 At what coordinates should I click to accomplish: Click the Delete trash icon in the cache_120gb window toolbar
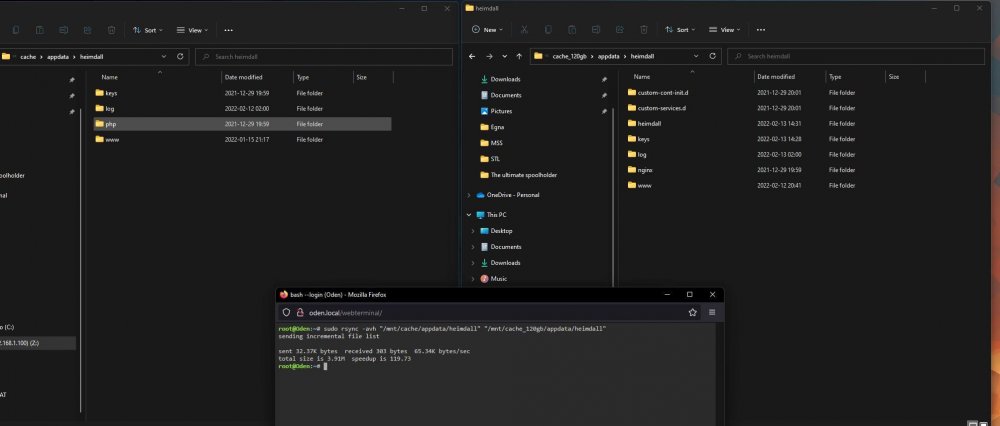[643, 29]
